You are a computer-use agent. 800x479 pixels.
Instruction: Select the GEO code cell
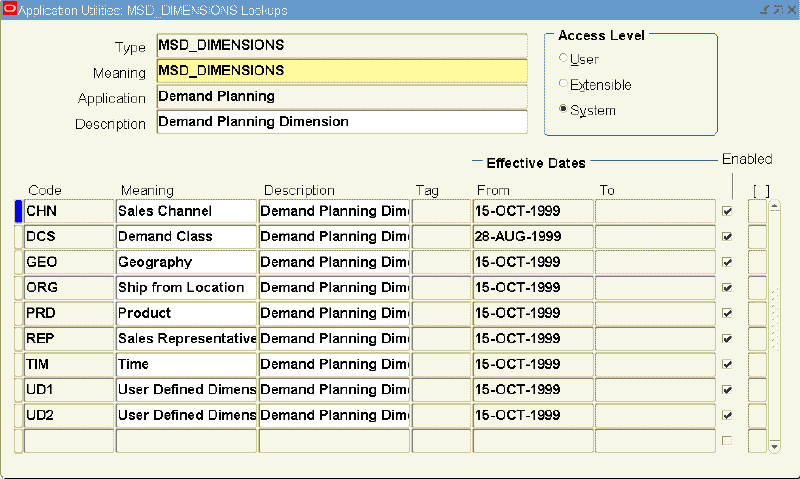69,262
